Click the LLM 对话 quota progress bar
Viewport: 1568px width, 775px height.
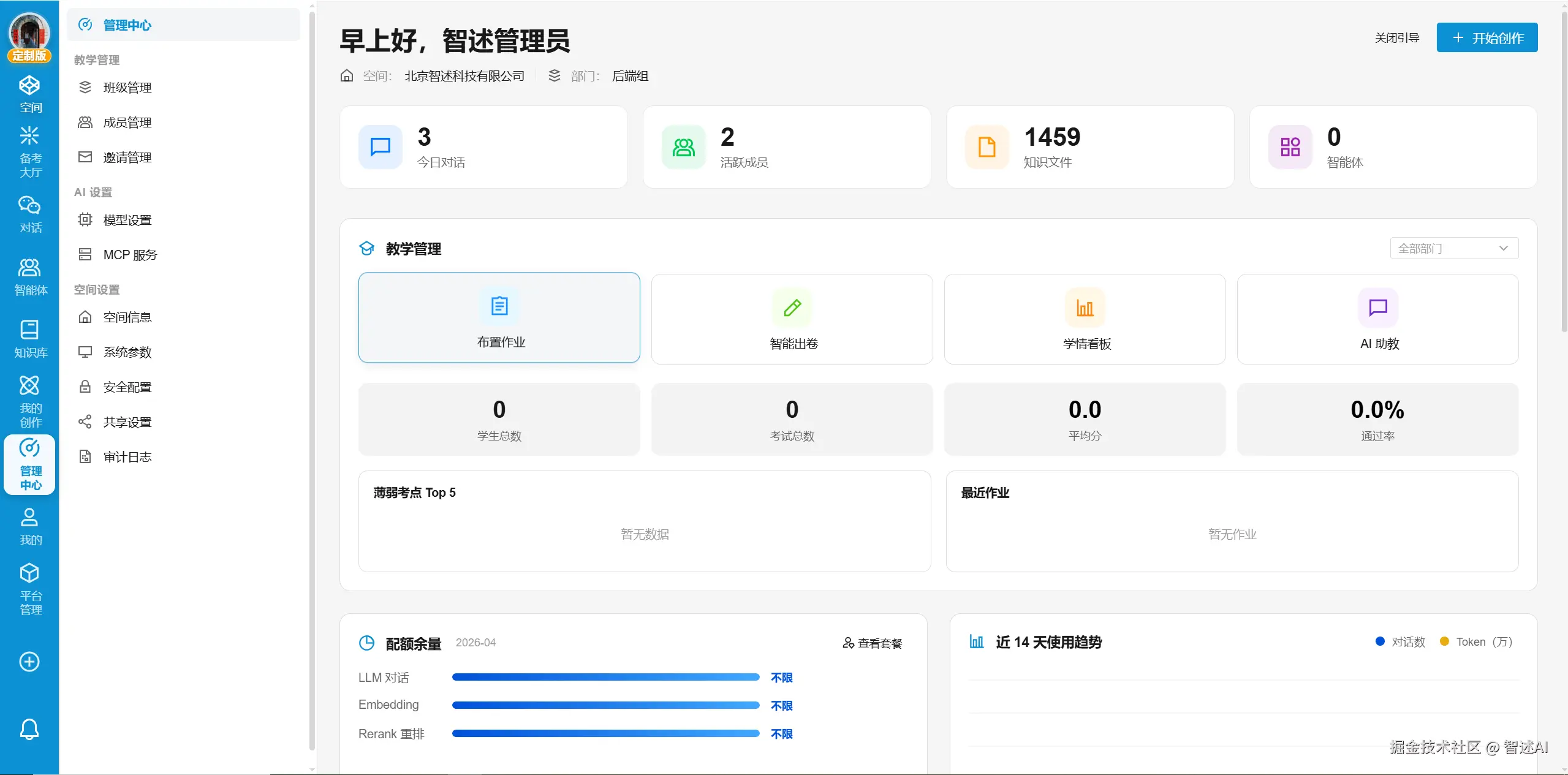[605, 677]
